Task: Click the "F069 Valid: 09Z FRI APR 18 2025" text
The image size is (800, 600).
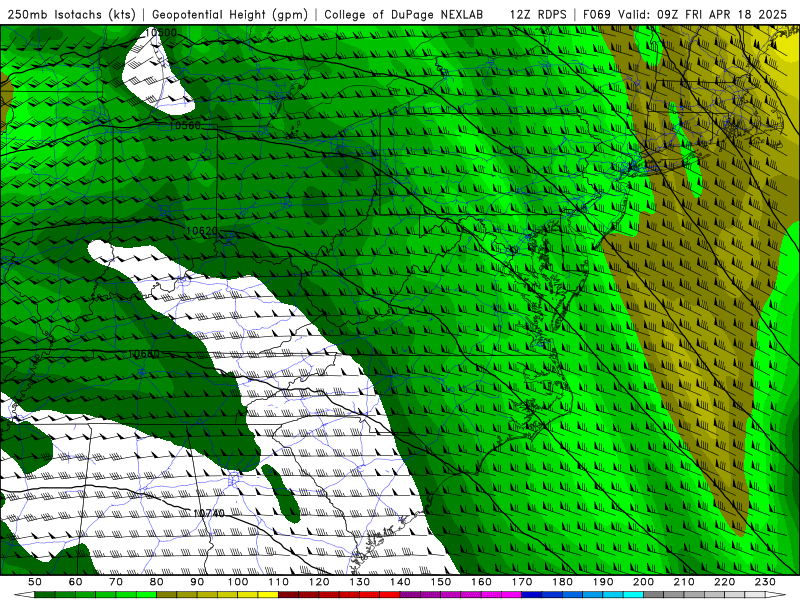Action: (x=685, y=15)
